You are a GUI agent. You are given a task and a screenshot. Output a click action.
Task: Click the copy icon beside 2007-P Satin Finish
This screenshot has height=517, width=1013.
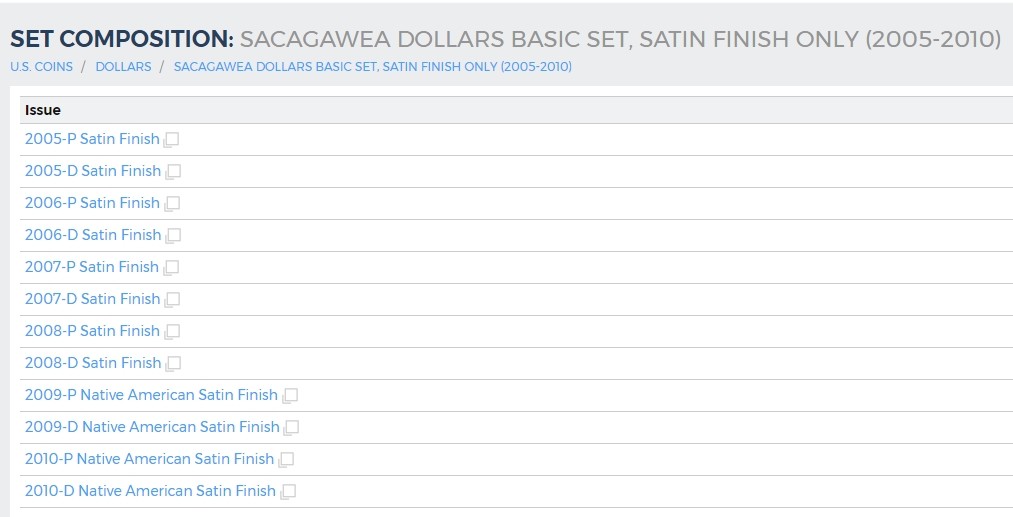point(171,268)
